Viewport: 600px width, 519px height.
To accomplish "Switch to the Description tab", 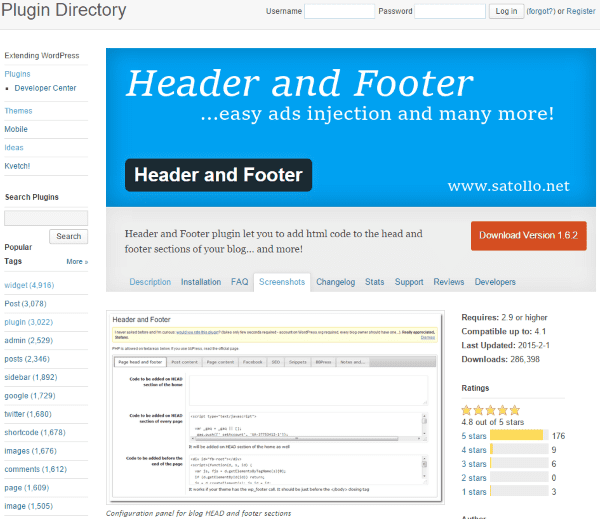I will pyautogui.click(x=150, y=282).
